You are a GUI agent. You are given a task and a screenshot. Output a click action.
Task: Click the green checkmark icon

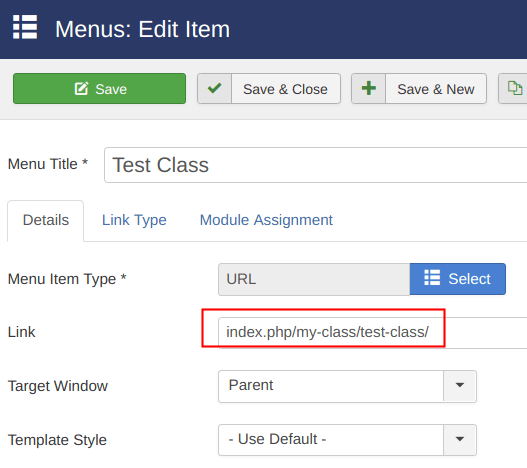point(214,88)
